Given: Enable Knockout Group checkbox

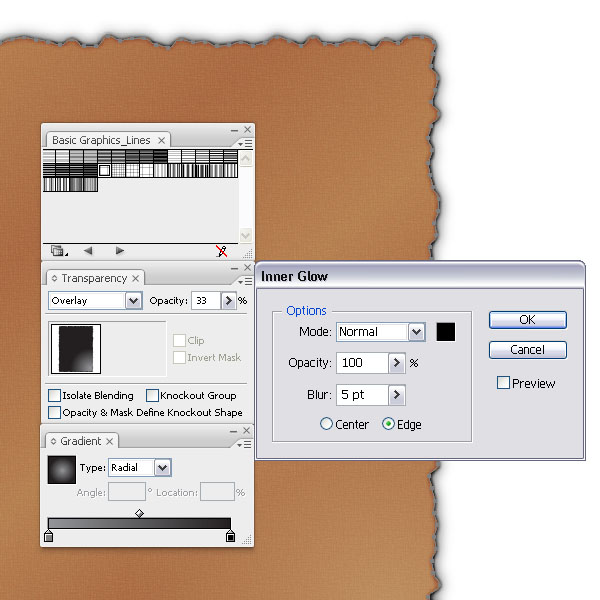Looking at the screenshot, I should click(x=152, y=395).
